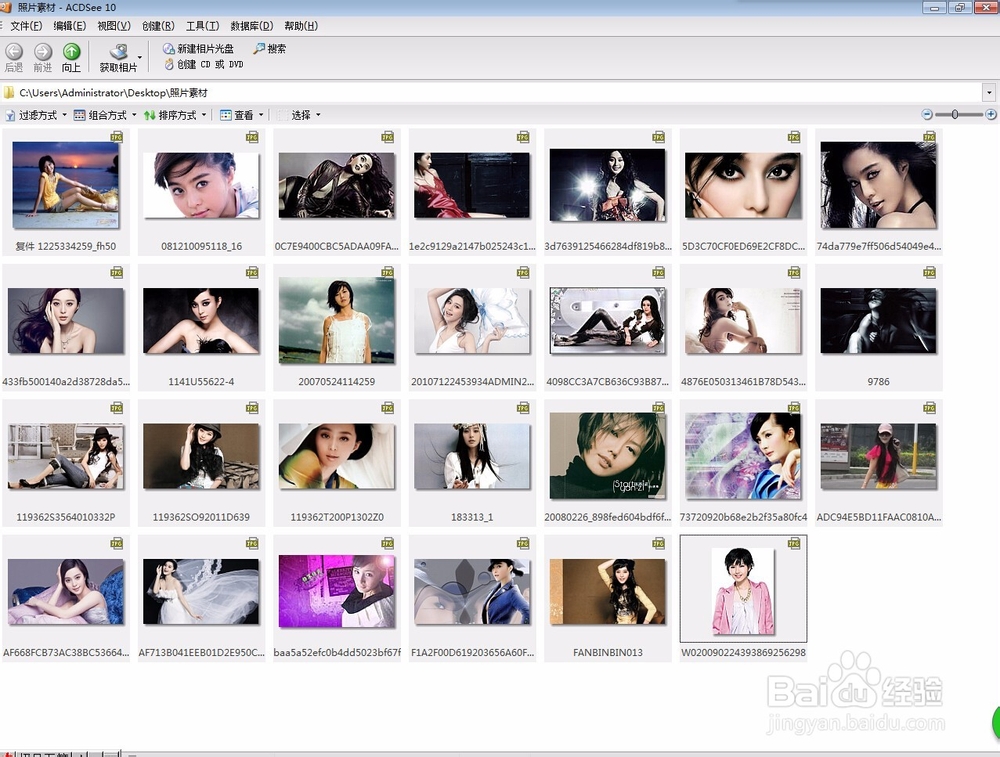Open the 视图(V) menu

pos(114,26)
